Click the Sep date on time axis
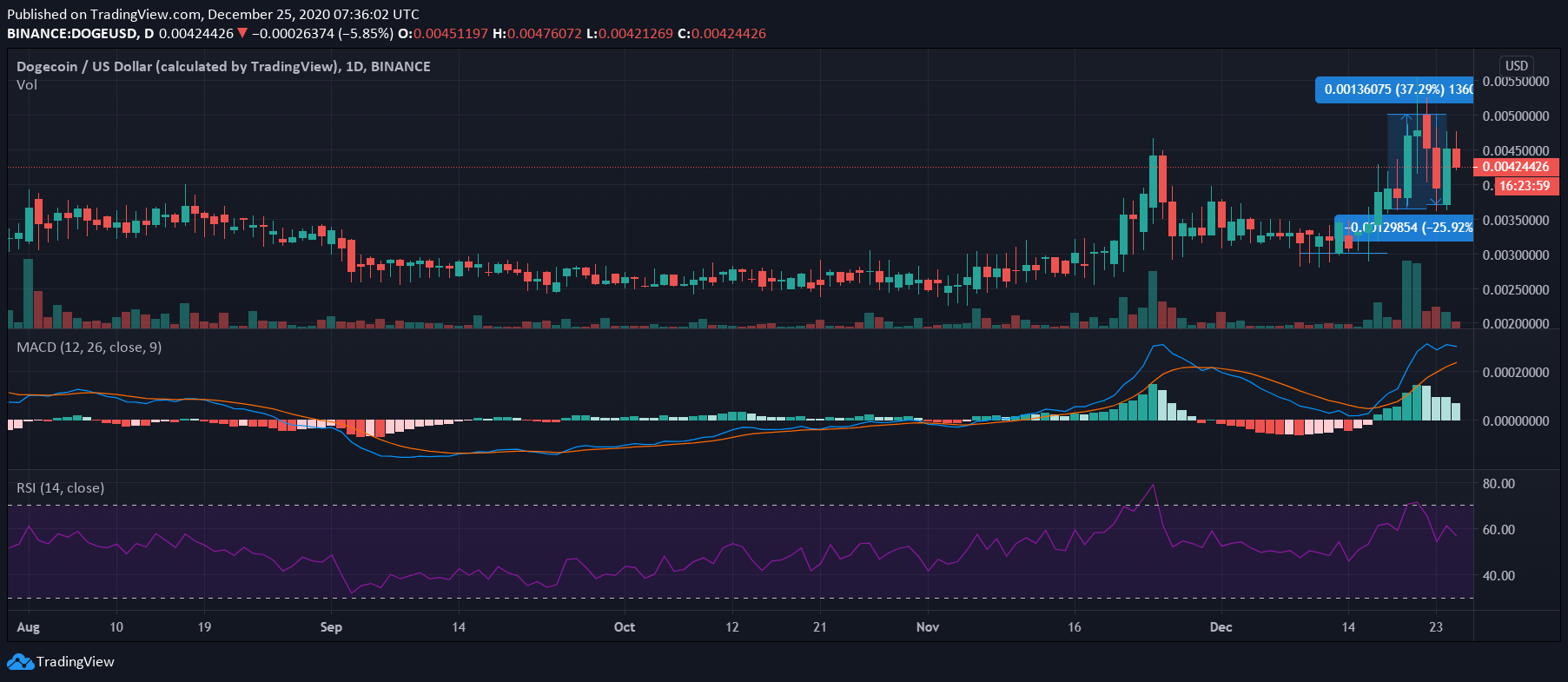 331,626
